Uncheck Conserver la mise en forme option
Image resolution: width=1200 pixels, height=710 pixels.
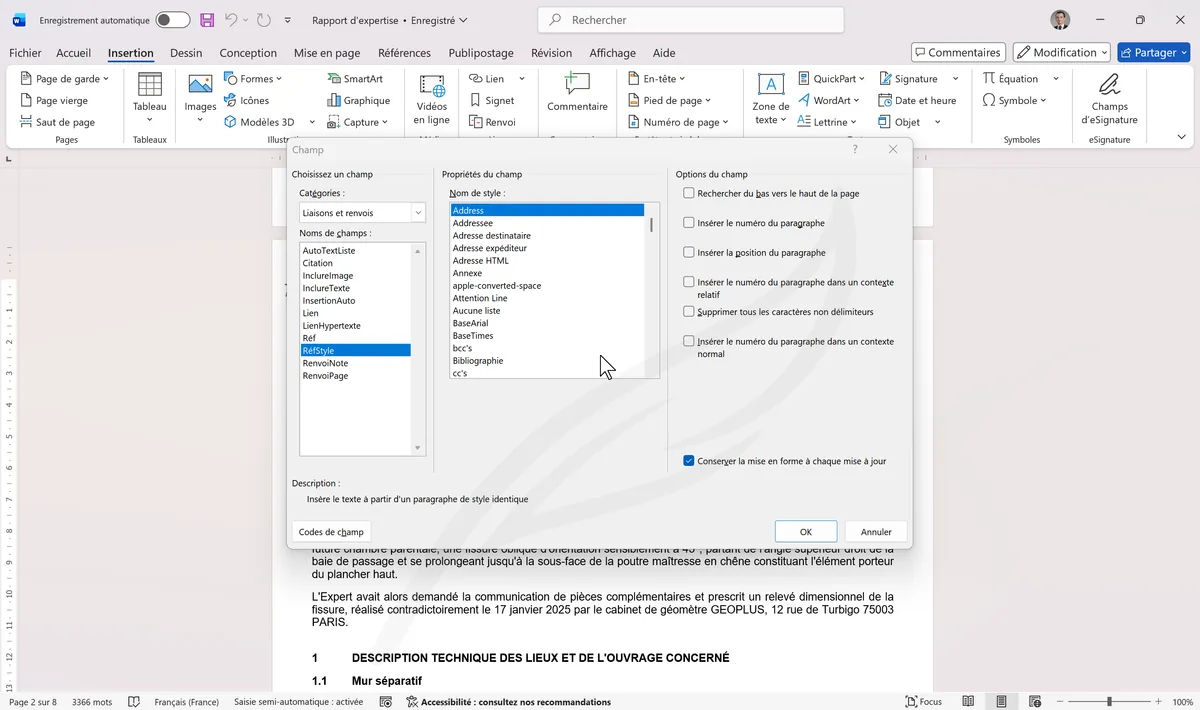(688, 461)
